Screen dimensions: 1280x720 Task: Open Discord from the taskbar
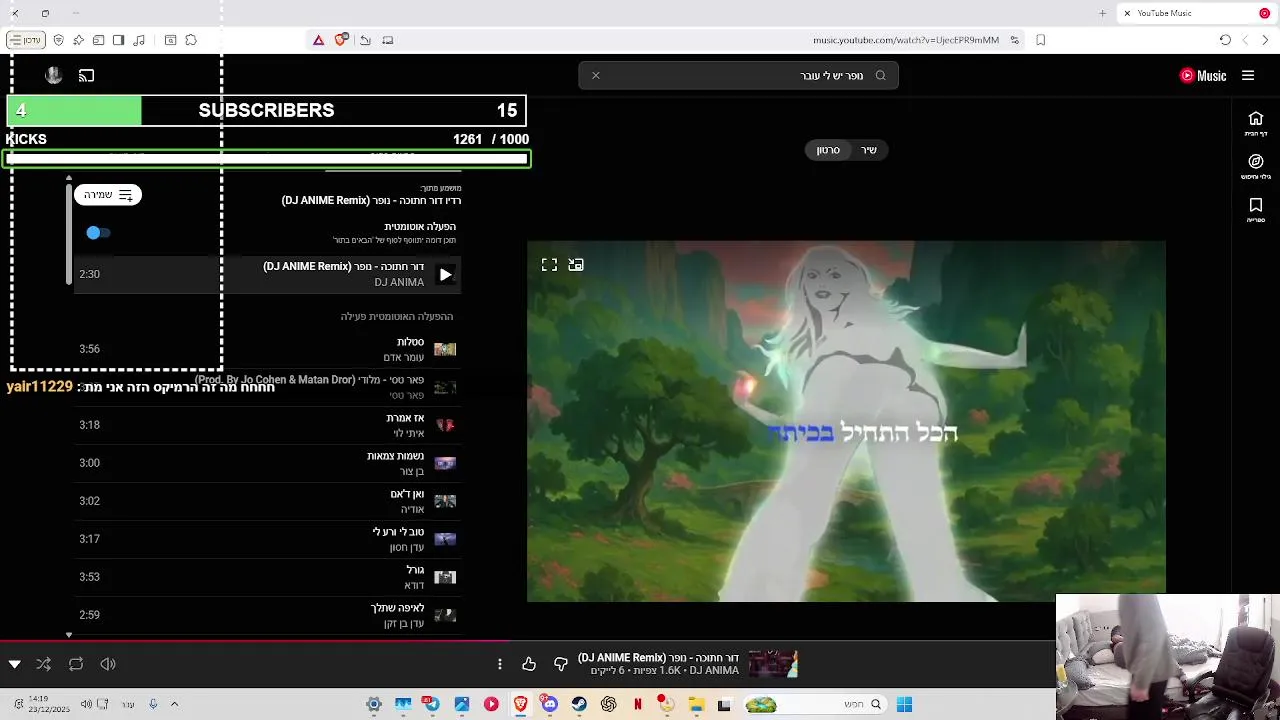pos(549,704)
